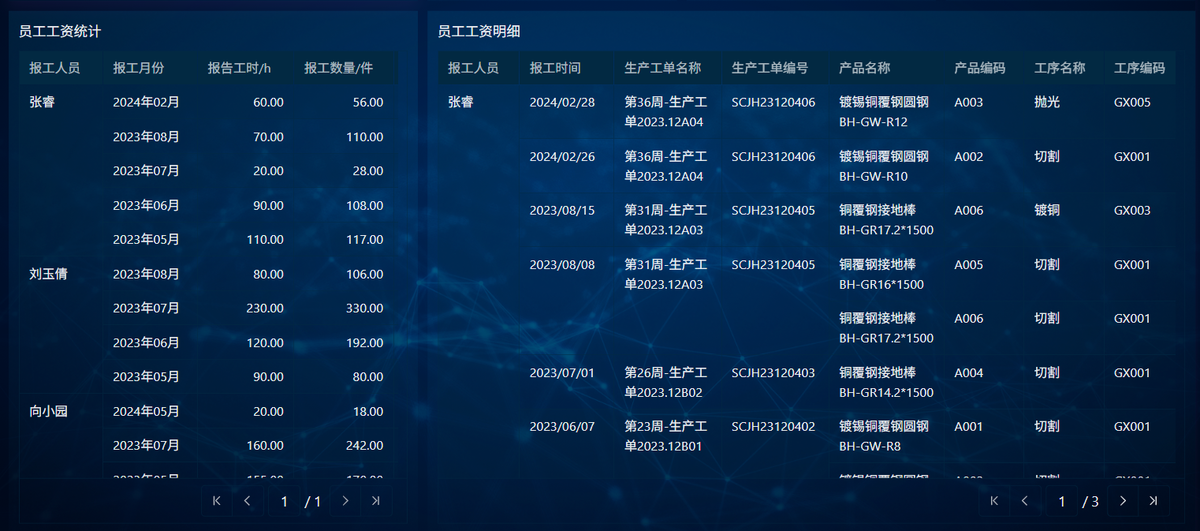Viewport: 1200px width, 531px height.
Task: Click the 生产工单名称 column header
Action: point(662,68)
